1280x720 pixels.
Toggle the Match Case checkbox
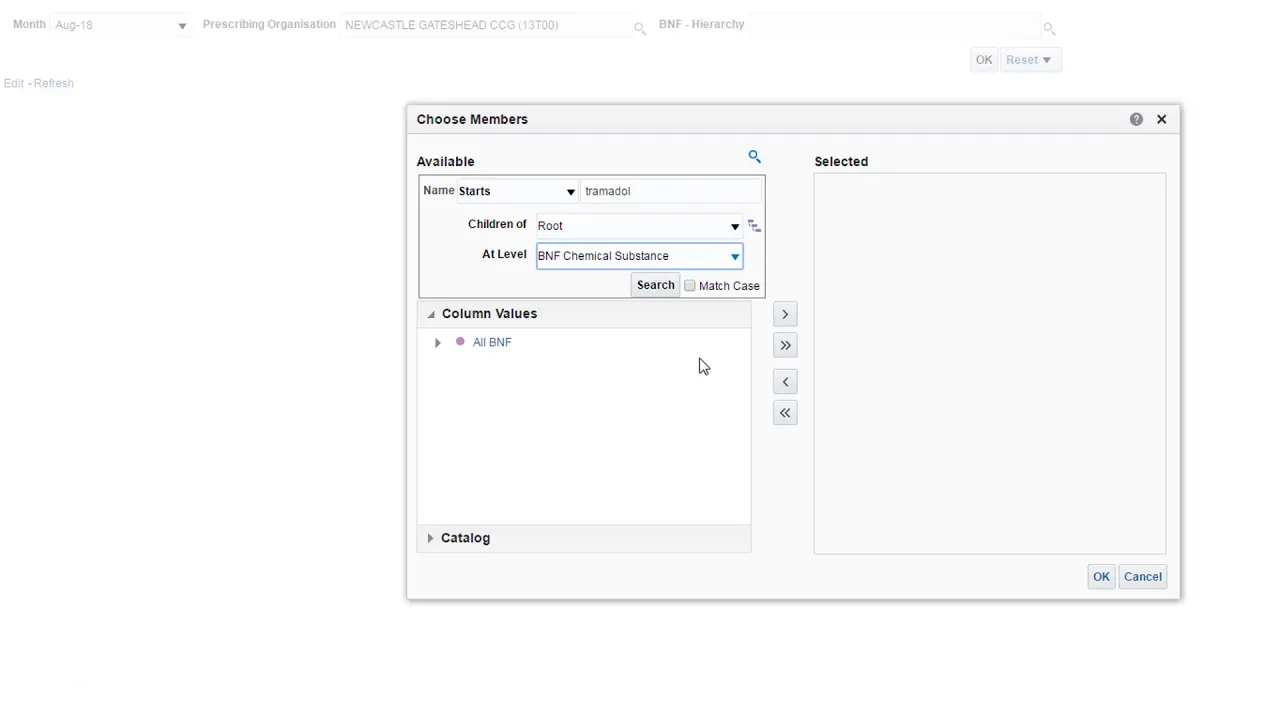[690, 286]
